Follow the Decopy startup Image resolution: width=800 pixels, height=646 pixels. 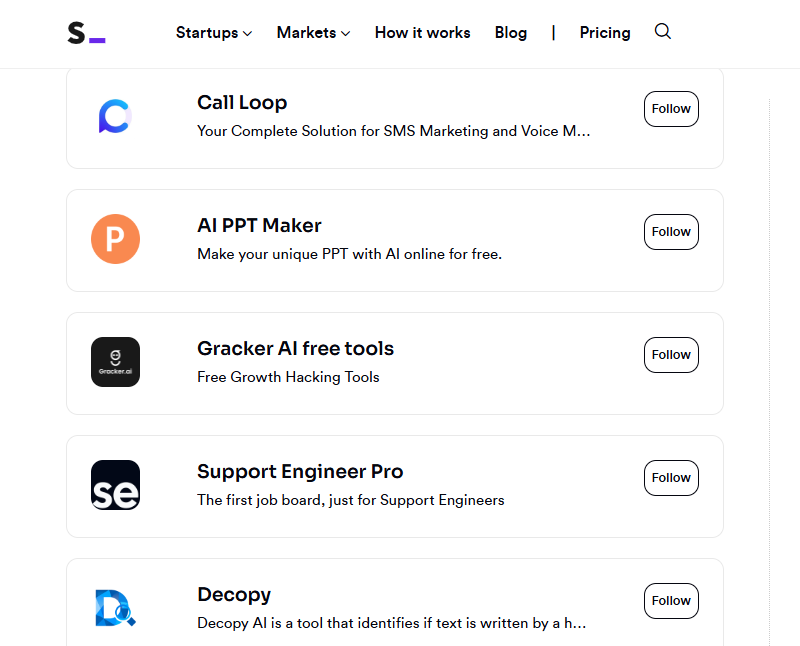pyautogui.click(x=671, y=601)
